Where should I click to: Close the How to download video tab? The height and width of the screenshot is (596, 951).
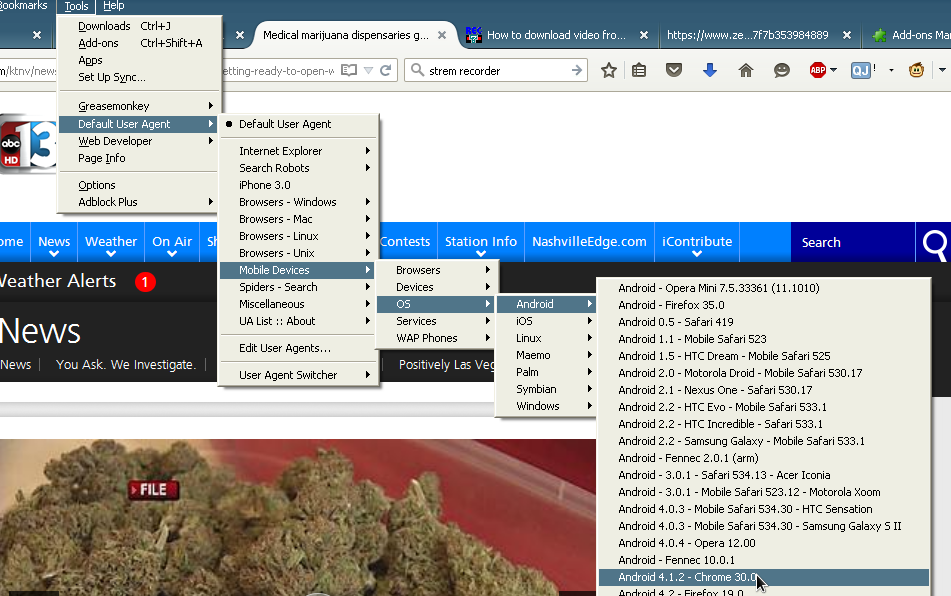point(644,35)
